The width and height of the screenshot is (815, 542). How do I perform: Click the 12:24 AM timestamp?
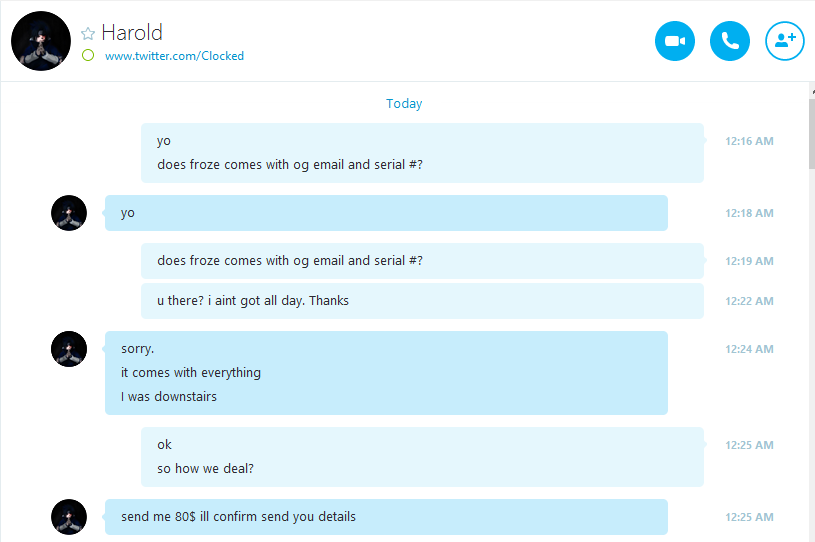click(x=749, y=349)
